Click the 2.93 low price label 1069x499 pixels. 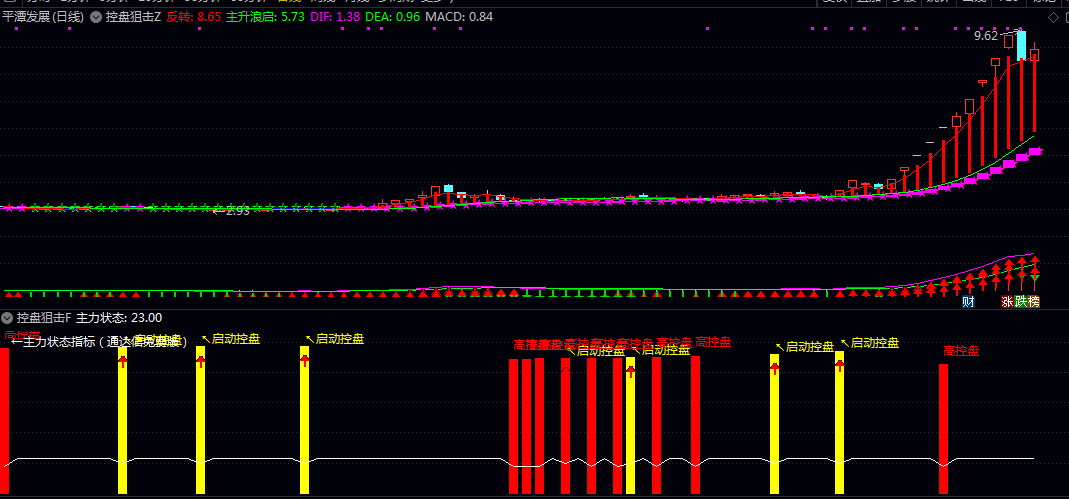(x=237, y=211)
